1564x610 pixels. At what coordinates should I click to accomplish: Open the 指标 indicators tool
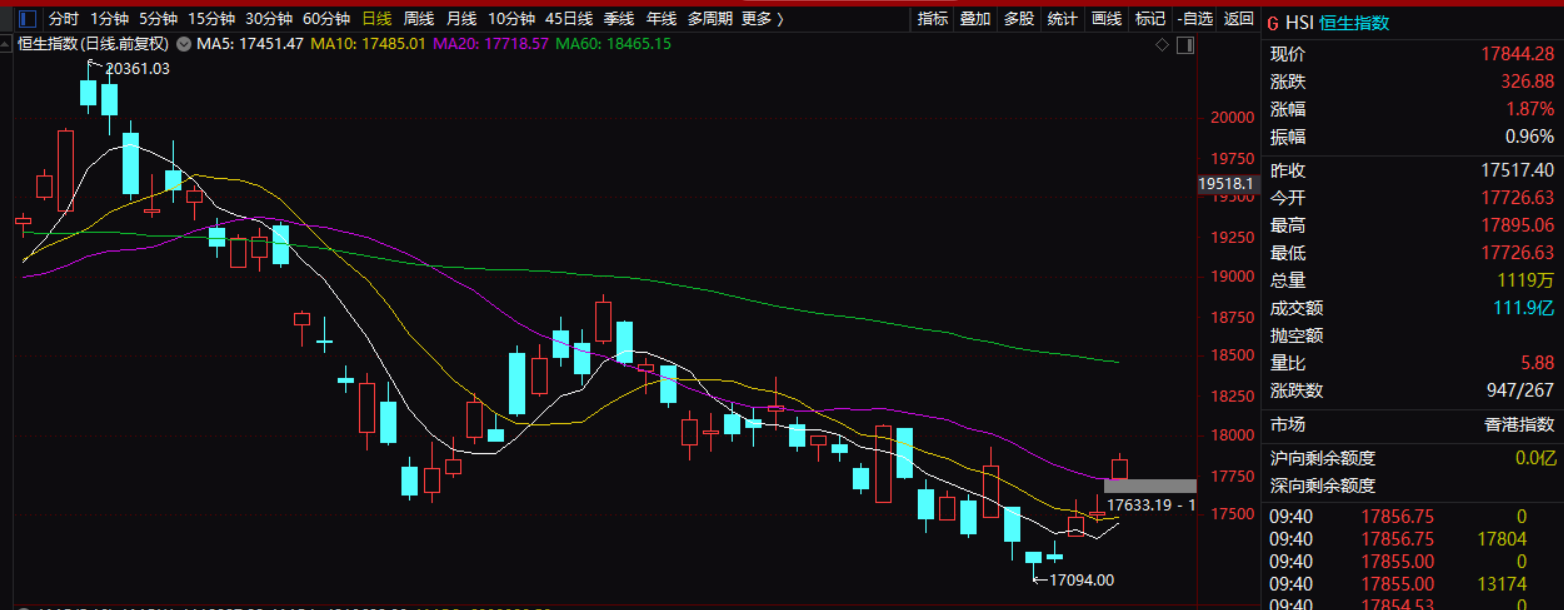click(x=932, y=19)
